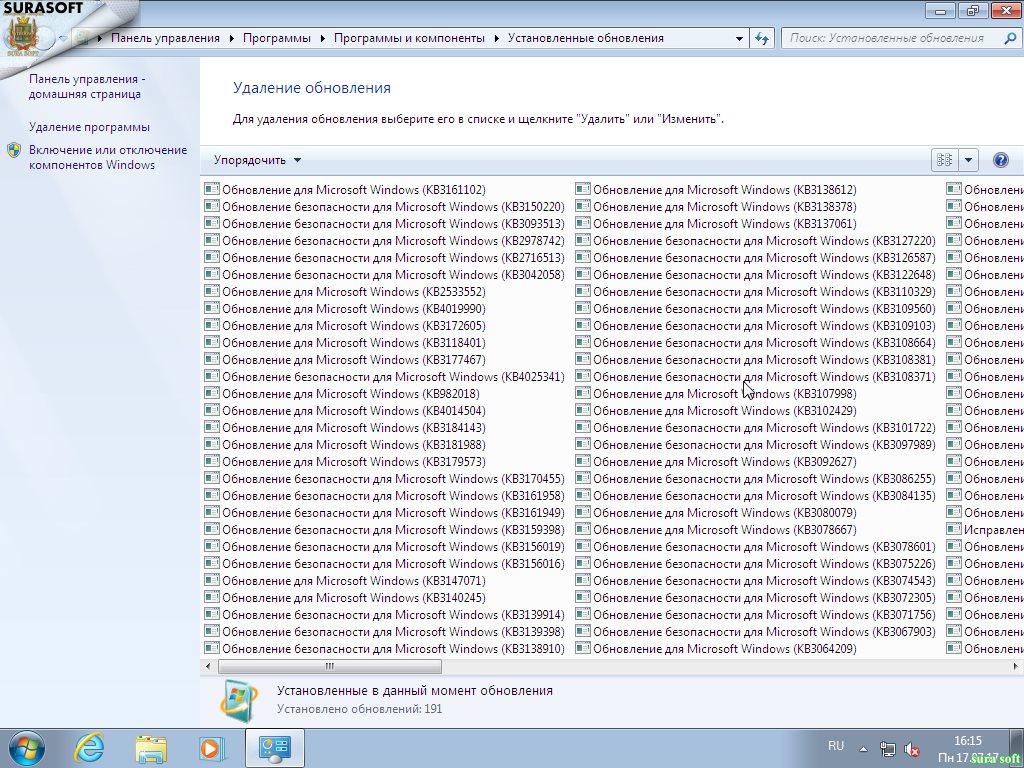
Task: Open the view options dropdown arrow
Action: coord(968,160)
